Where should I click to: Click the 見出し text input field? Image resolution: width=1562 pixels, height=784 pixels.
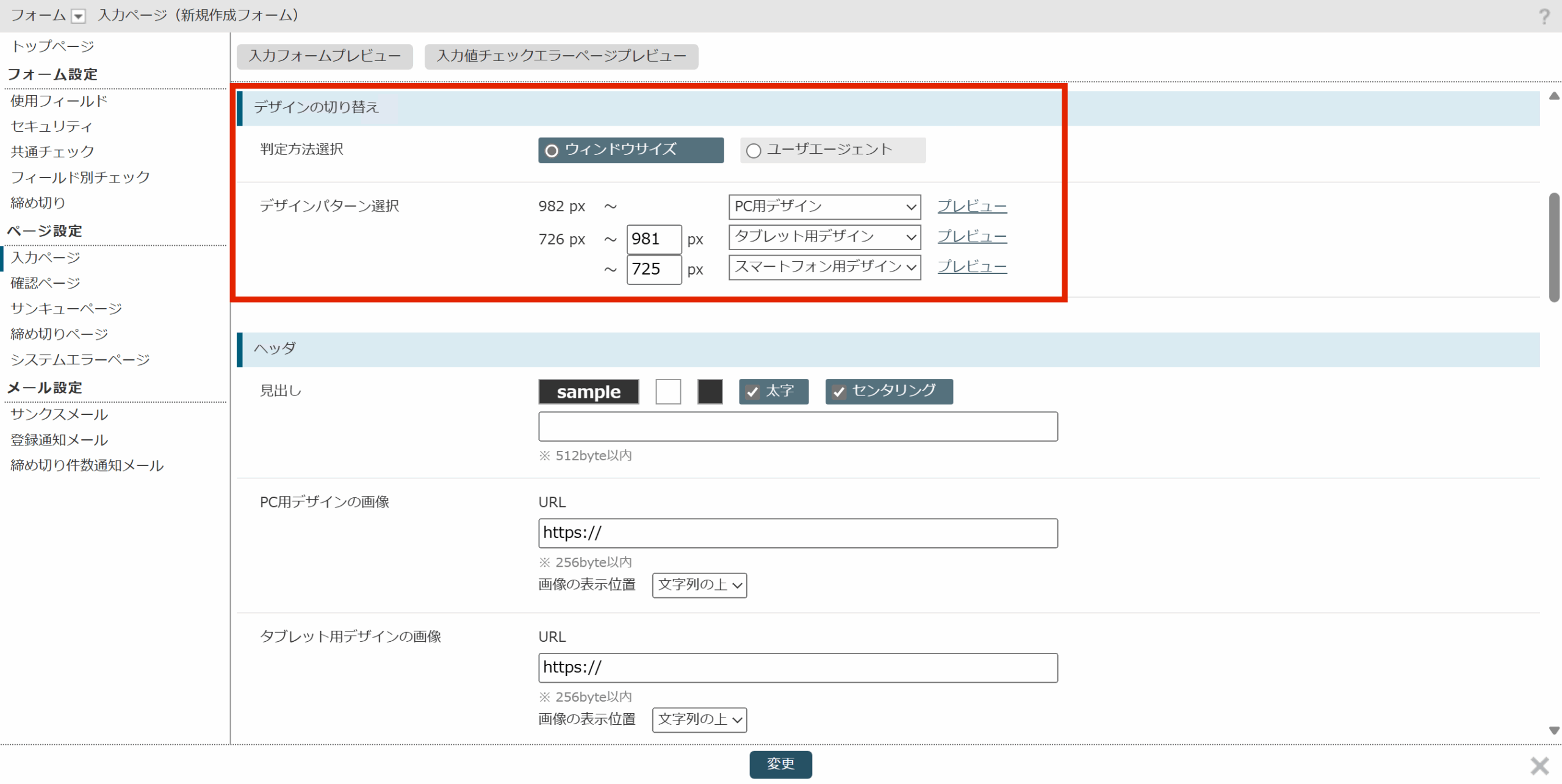pos(798,426)
